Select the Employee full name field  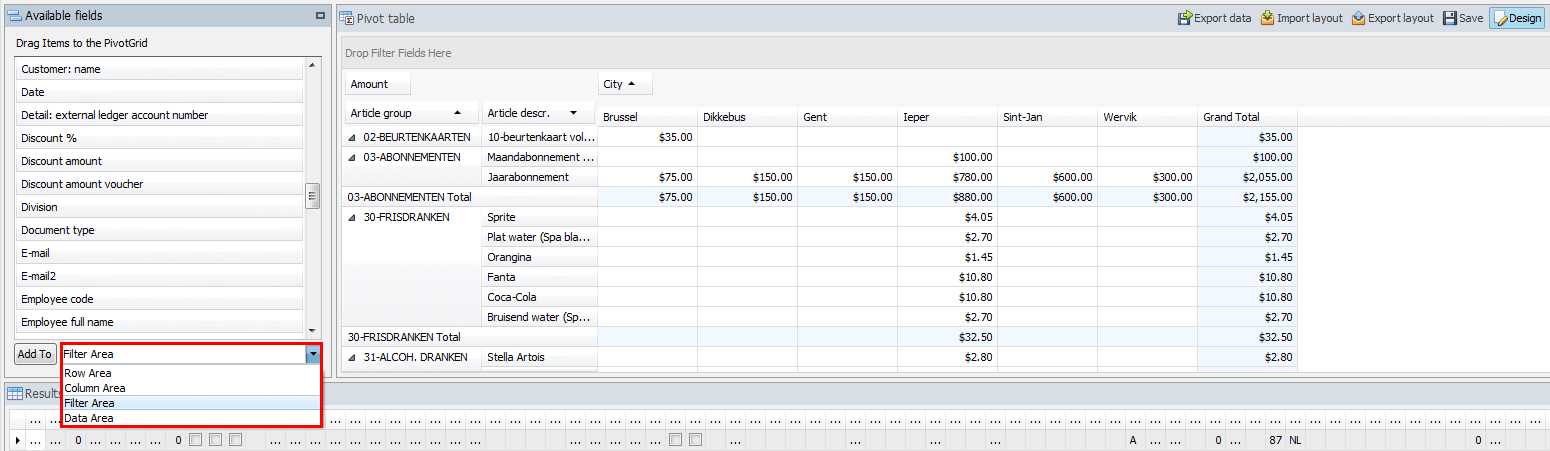click(x=67, y=322)
